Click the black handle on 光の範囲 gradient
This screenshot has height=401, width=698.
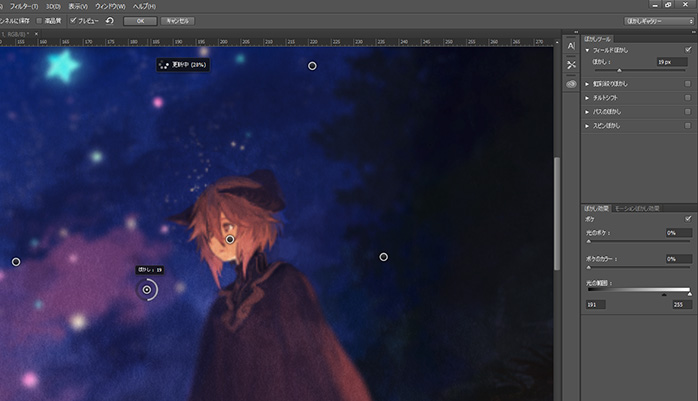point(664,295)
